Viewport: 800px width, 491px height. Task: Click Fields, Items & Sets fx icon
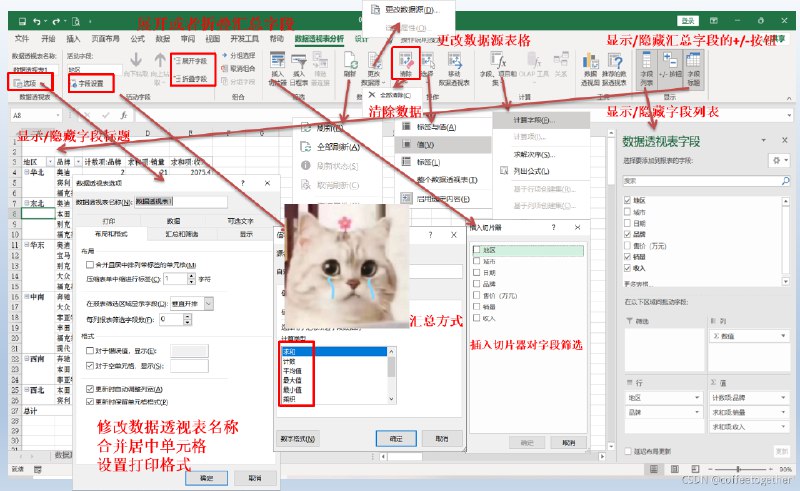[x=497, y=61]
